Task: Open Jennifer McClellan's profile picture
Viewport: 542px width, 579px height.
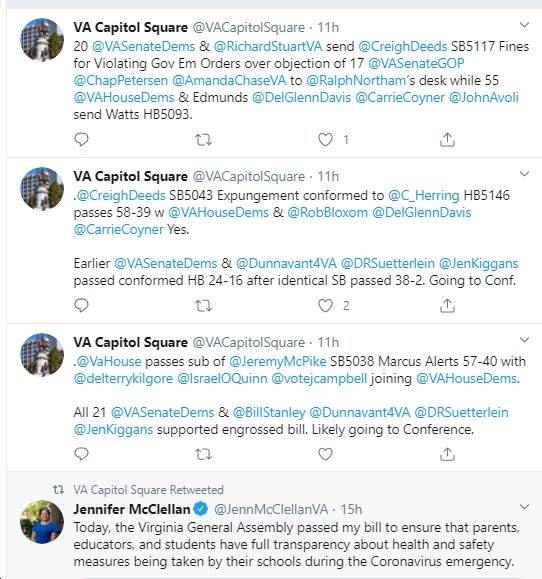Action: click(42, 522)
